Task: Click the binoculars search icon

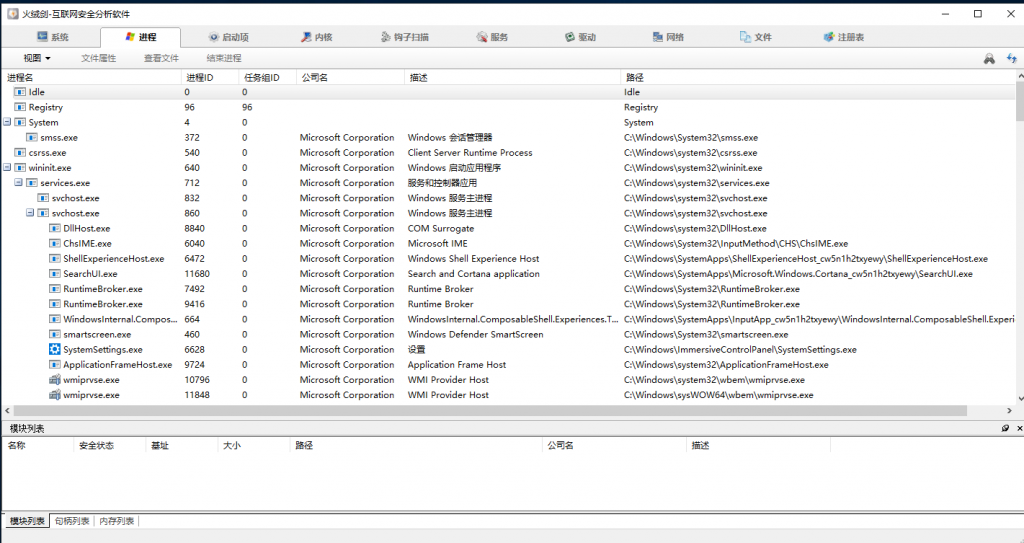Action: 989,59
